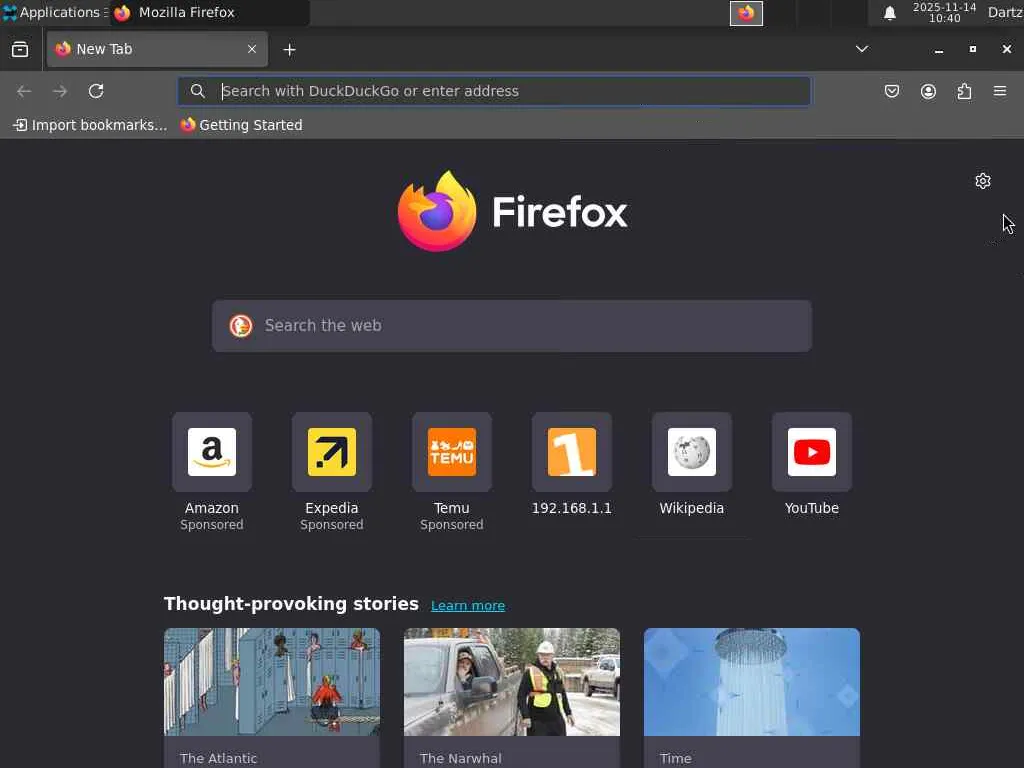
Task: Click the date and time clock
Action: pos(944,12)
